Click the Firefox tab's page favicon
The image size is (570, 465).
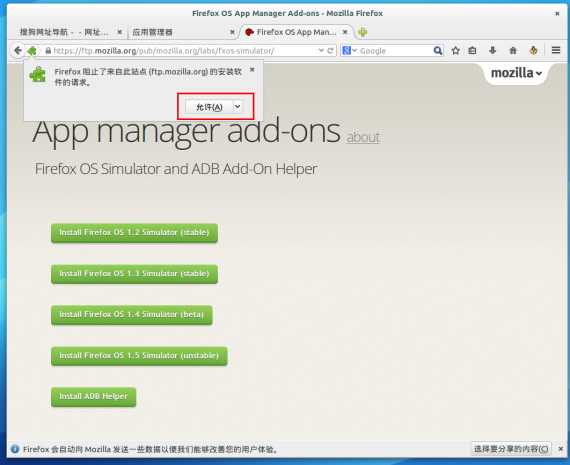(249, 32)
